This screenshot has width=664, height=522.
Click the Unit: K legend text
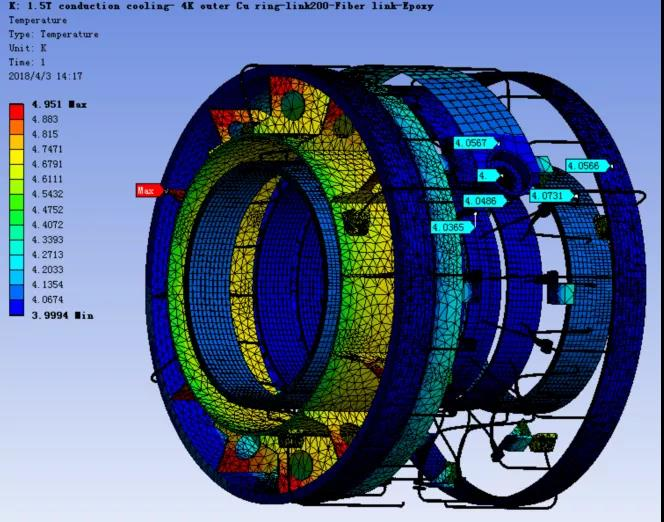tap(28, 48)
